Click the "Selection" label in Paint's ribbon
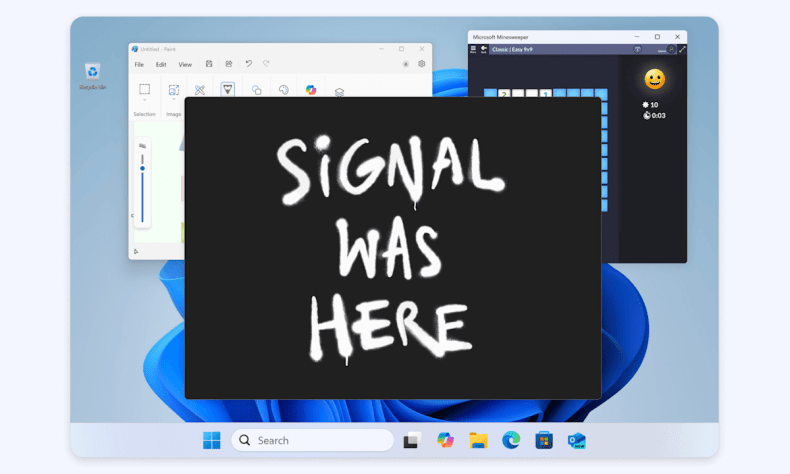 click(x=145, y=114)
